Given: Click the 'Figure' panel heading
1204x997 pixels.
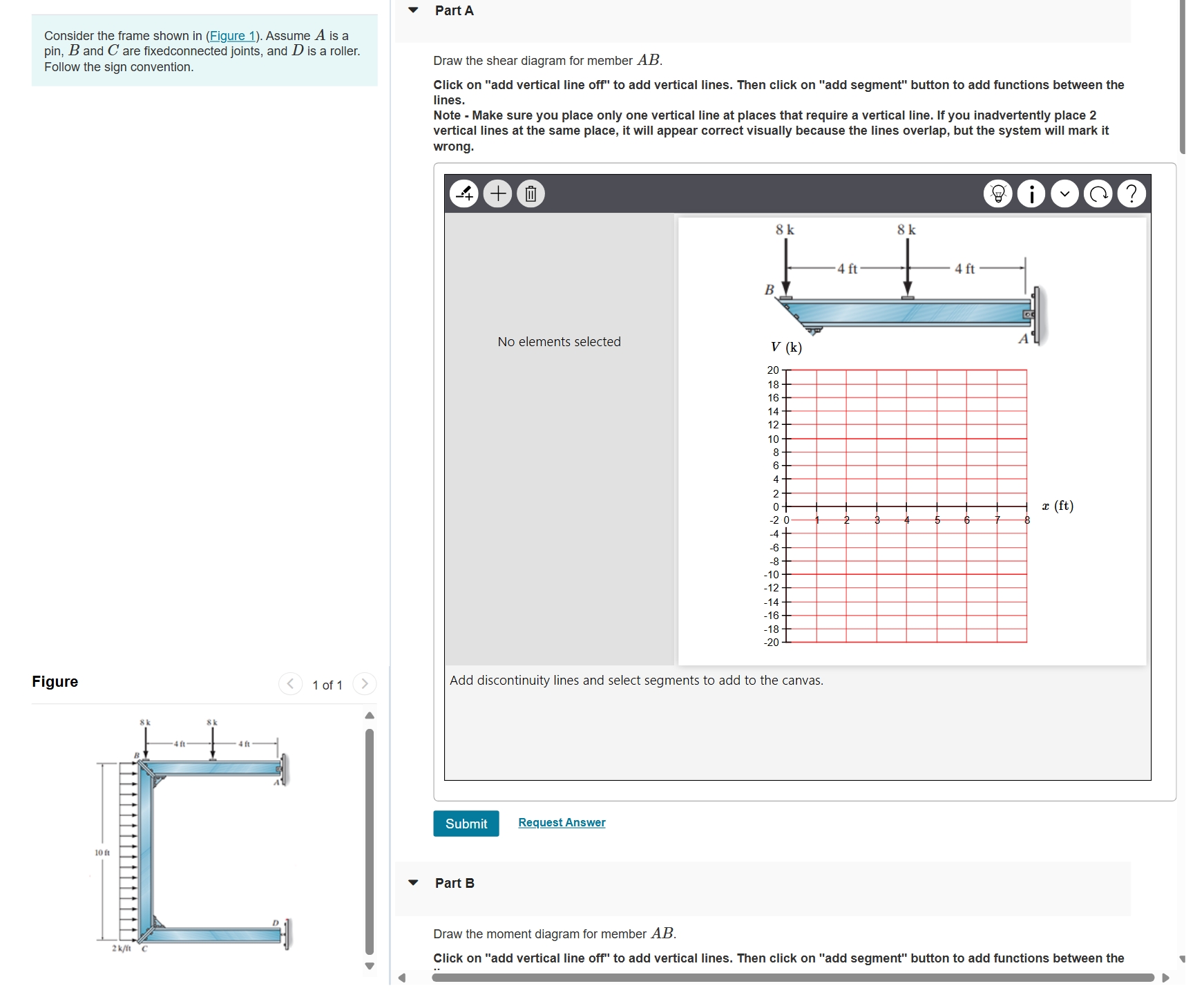Looking at the screenshot, I should coord(55,682).
